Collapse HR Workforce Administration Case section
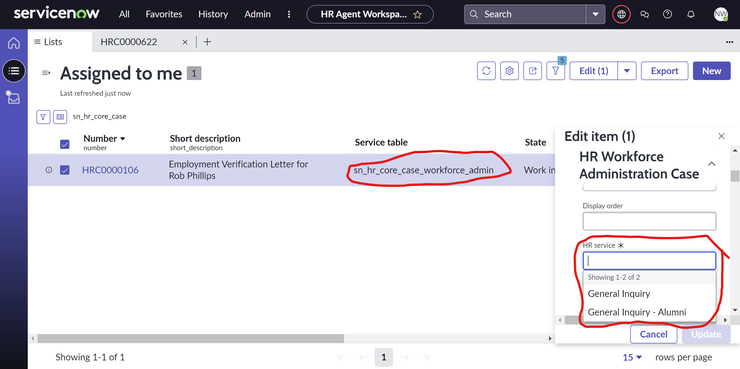This screenshot has height=369, width=740. pyautogui.click(x=712, y=164)
